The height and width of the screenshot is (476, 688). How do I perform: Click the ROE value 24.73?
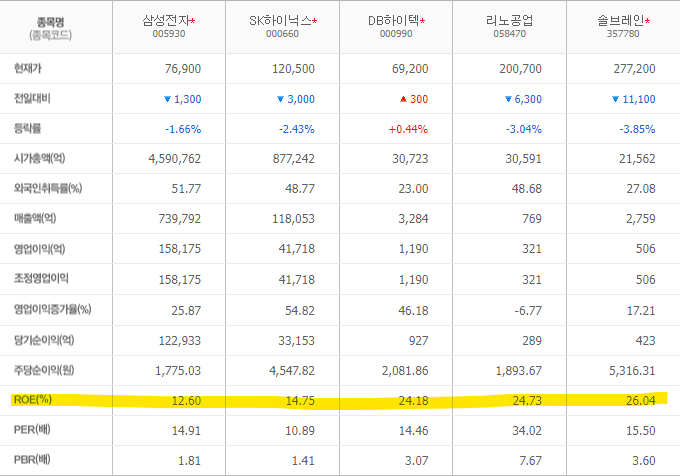tap(527, 401)
